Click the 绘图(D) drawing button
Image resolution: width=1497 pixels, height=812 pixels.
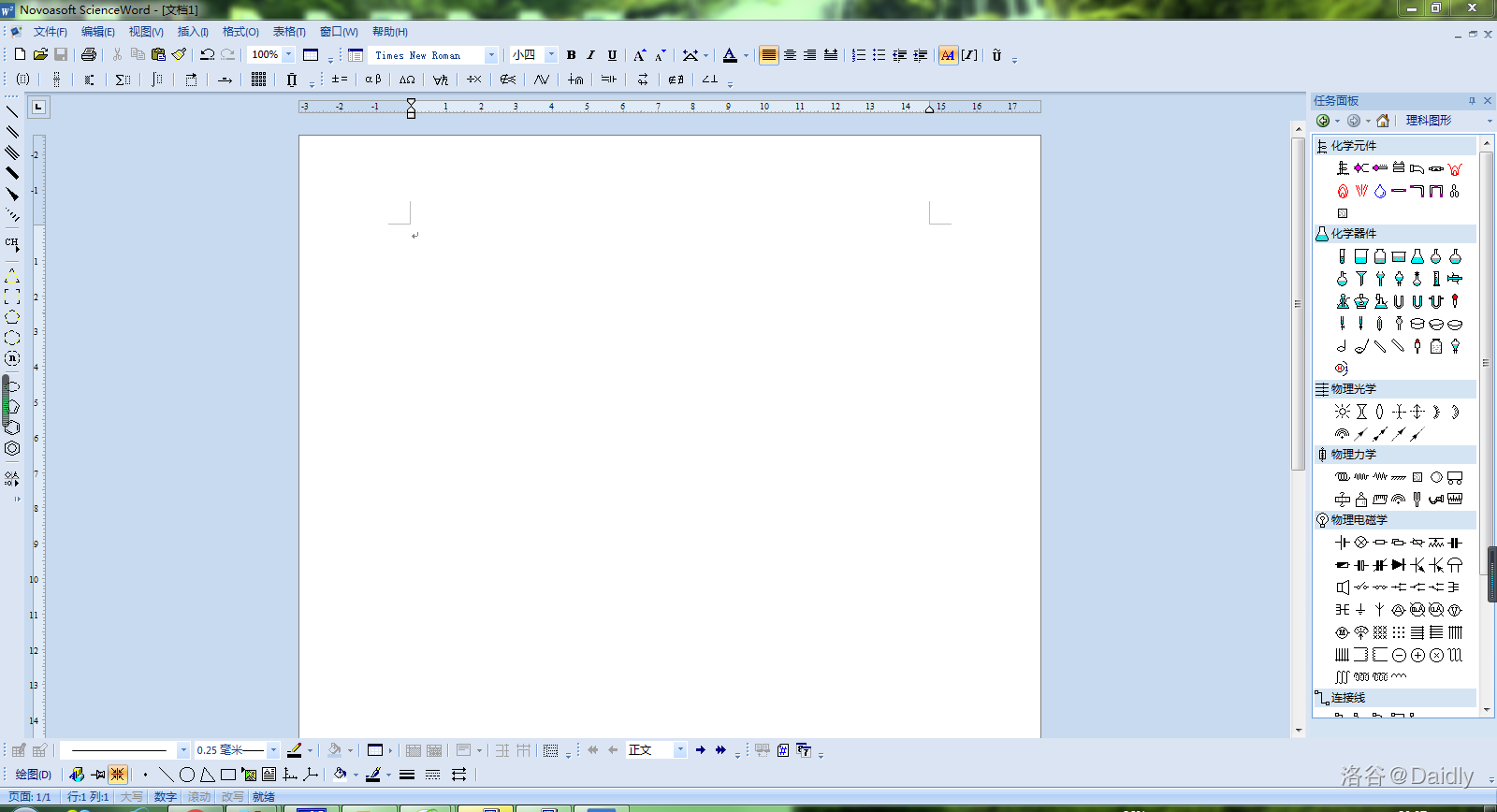click(x=34, y=775)
